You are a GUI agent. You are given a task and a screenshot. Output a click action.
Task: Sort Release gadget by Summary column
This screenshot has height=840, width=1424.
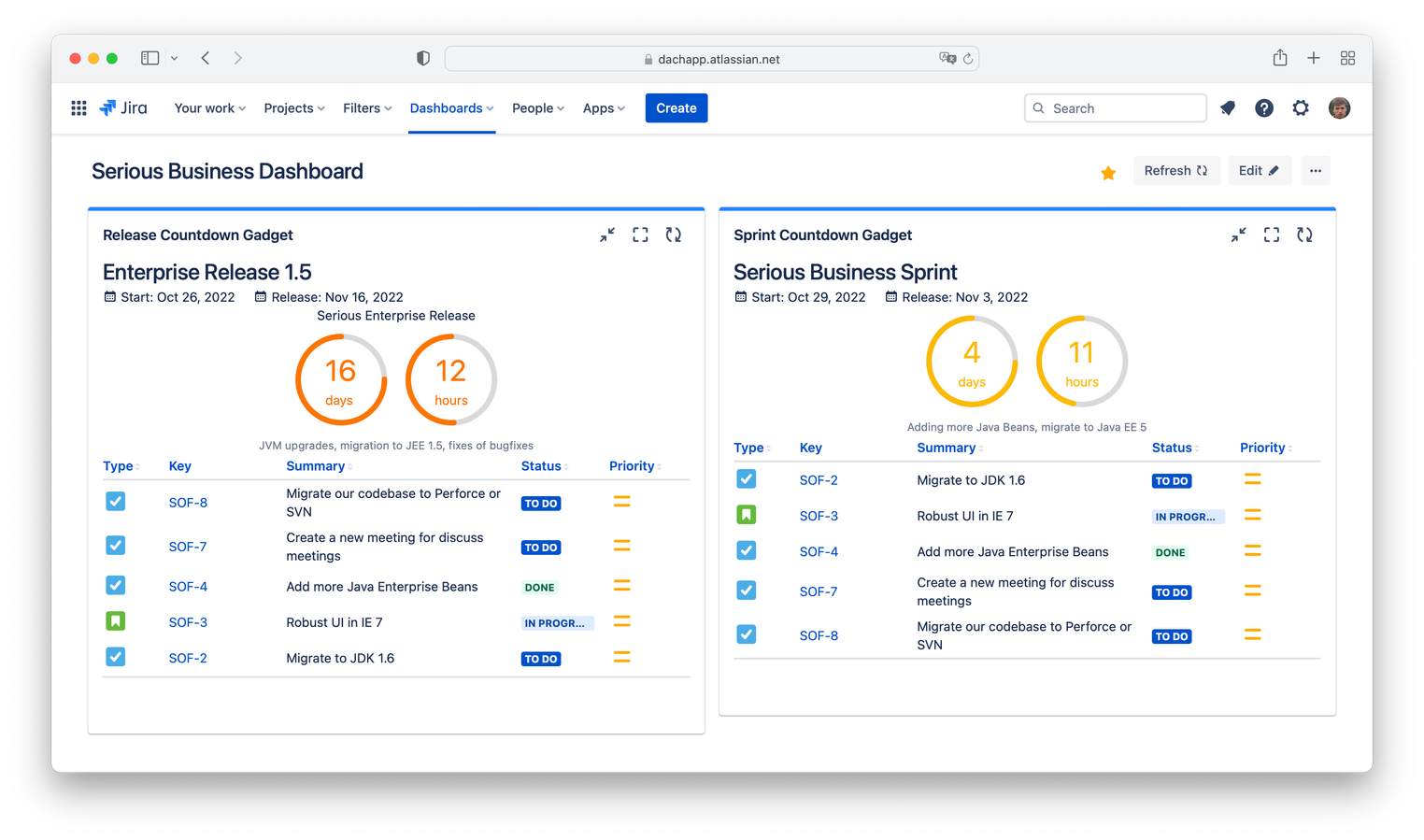(x=320, y=466)
